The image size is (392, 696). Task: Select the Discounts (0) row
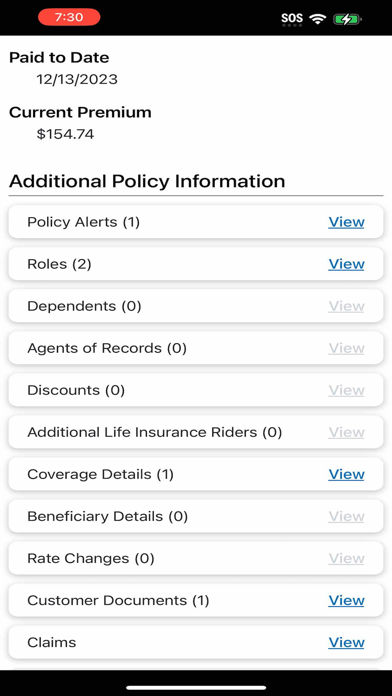tap(196, 390)
